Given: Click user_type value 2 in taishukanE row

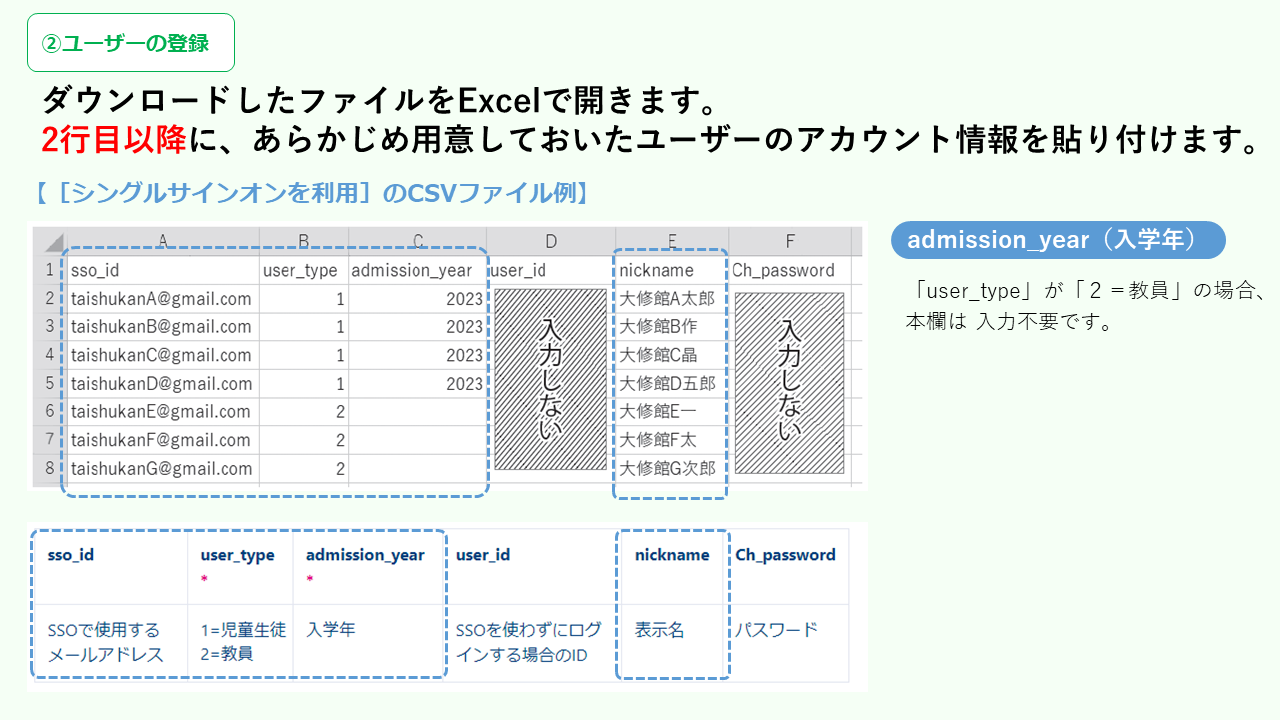Looking at the screenshot, I should [x=304, y=411].
